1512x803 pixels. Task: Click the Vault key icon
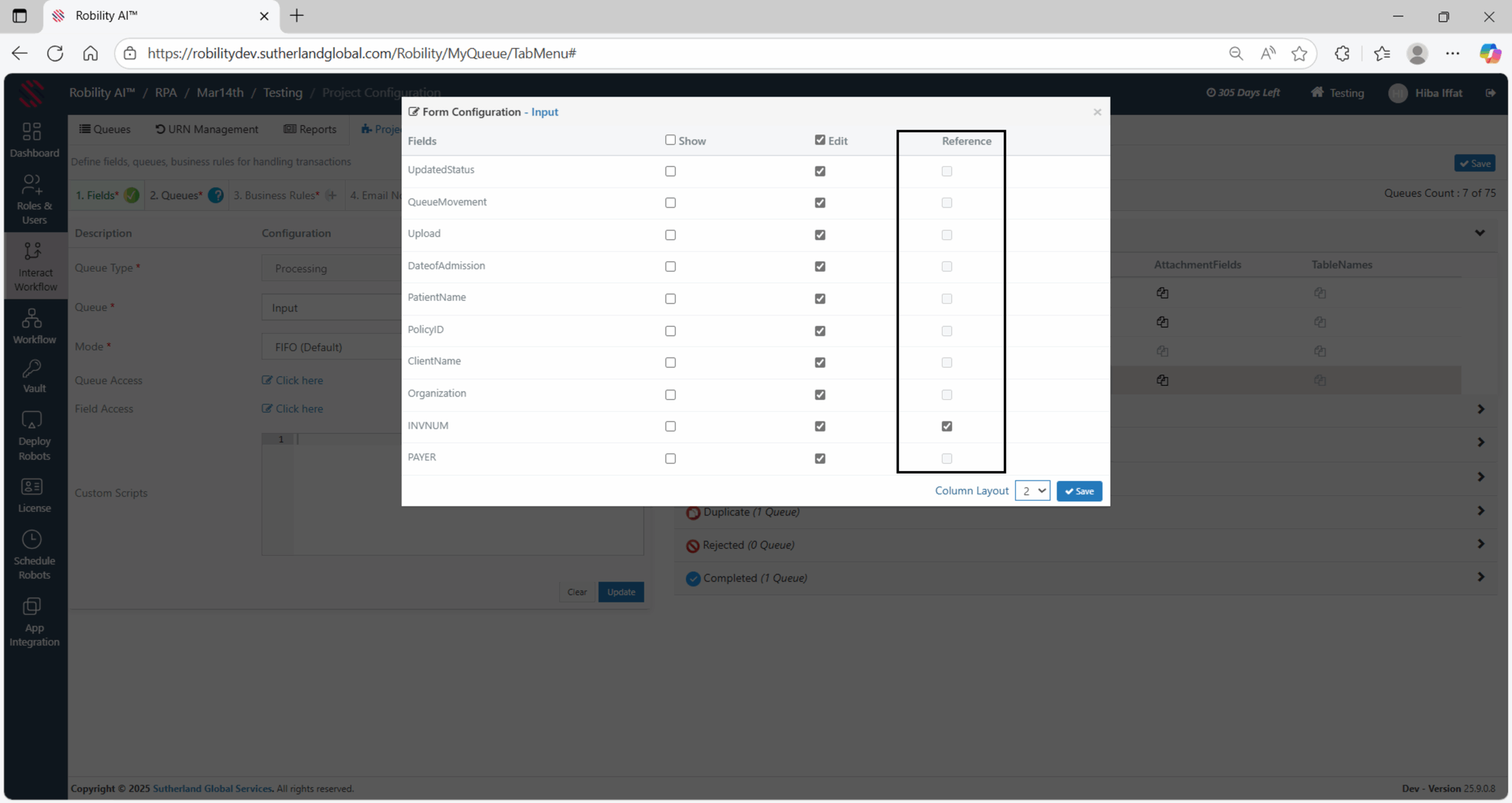click(x=32, y=369)
